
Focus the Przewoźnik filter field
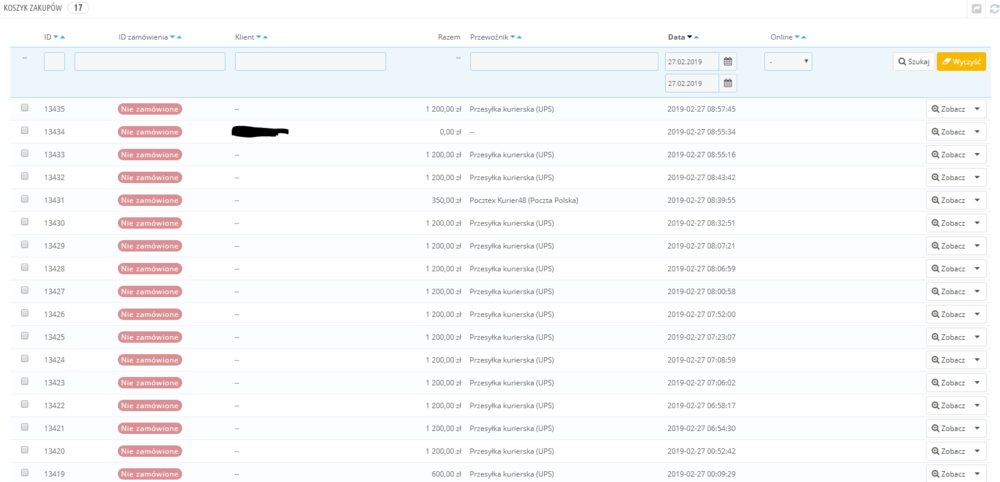[564, 62]
